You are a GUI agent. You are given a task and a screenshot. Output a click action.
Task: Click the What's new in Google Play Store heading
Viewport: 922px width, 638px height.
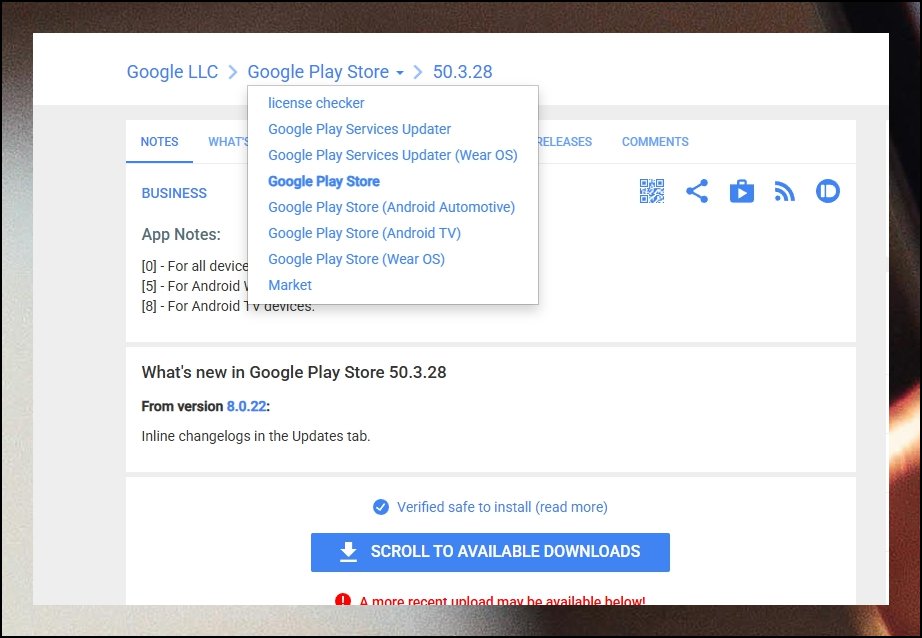[293, 372]
